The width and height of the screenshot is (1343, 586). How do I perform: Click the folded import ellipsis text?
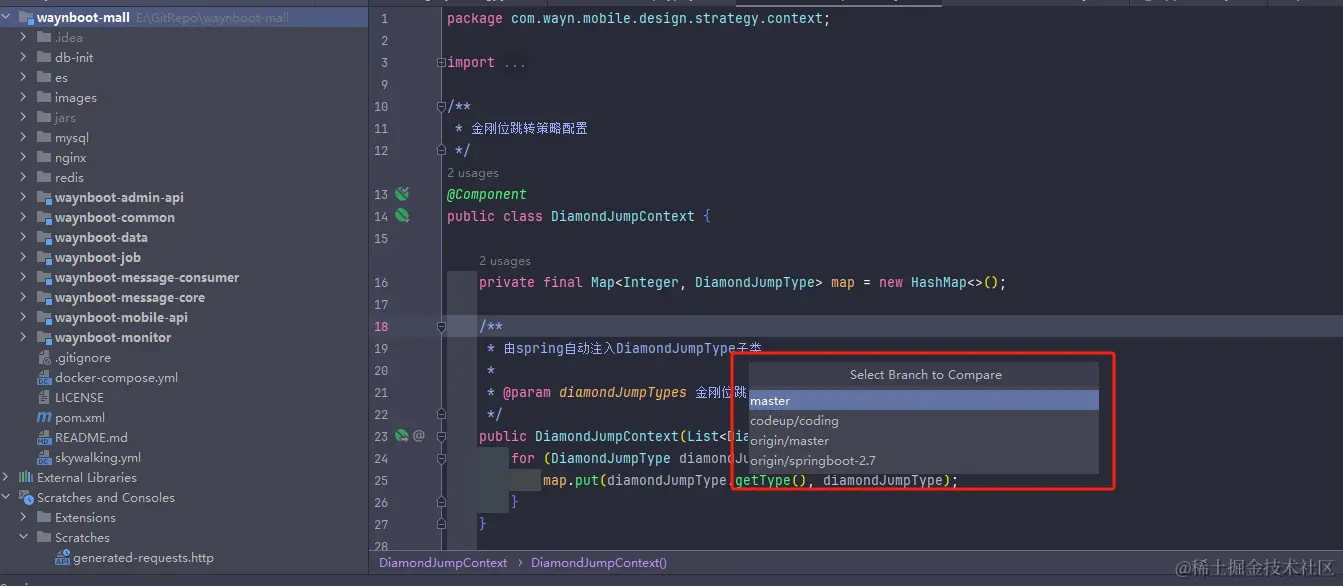[514, 62]
